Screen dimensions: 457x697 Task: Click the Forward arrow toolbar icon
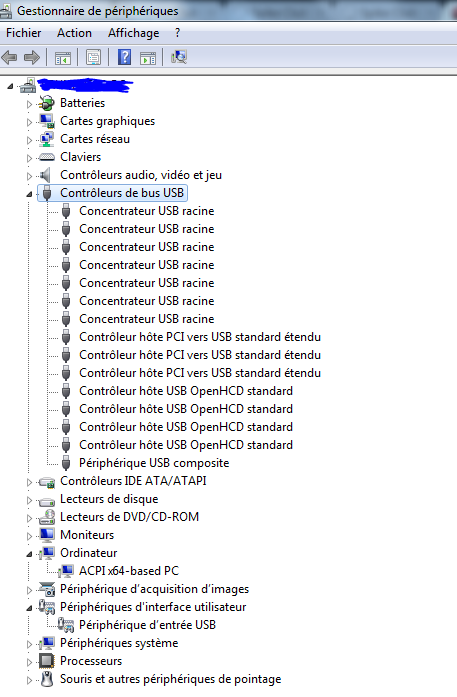coord(32,57)
